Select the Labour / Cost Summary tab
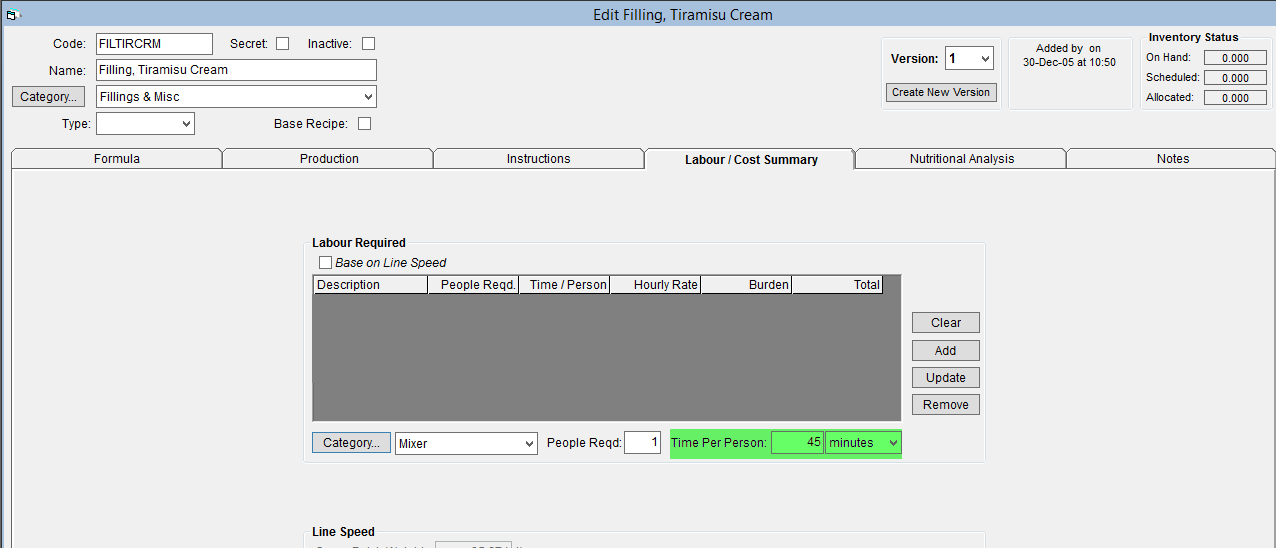 (x=751, y=159)
